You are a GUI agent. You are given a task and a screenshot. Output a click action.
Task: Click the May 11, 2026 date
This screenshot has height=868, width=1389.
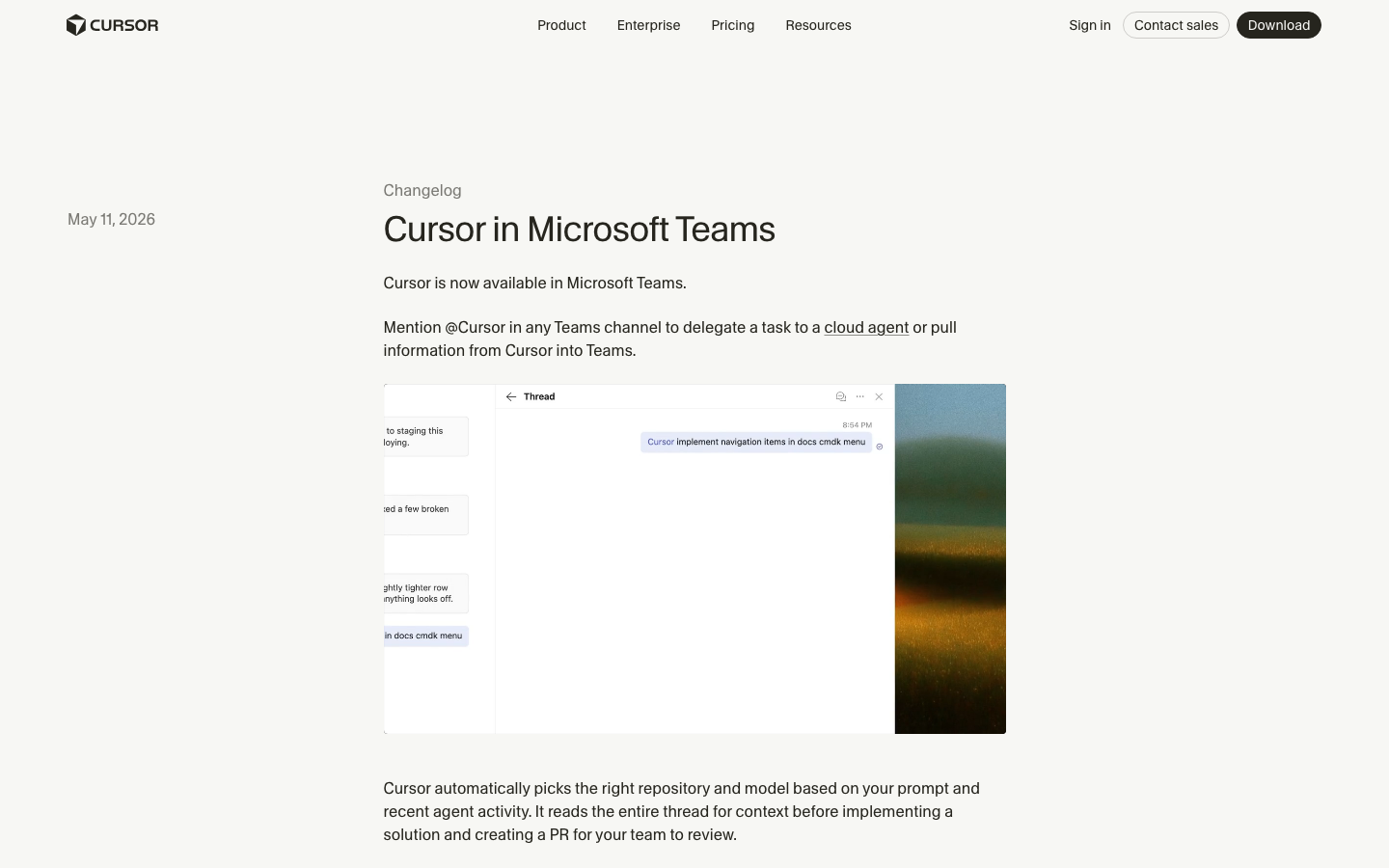pyautogui.click(x=111, y=219)
